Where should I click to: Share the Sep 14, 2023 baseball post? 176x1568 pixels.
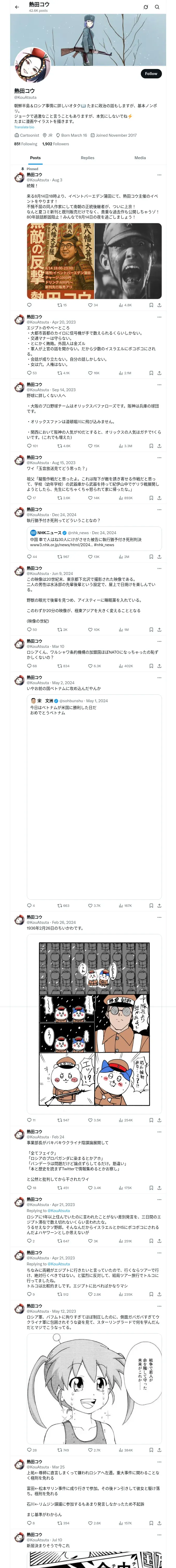pyautogui.click(x=159, y=446)
